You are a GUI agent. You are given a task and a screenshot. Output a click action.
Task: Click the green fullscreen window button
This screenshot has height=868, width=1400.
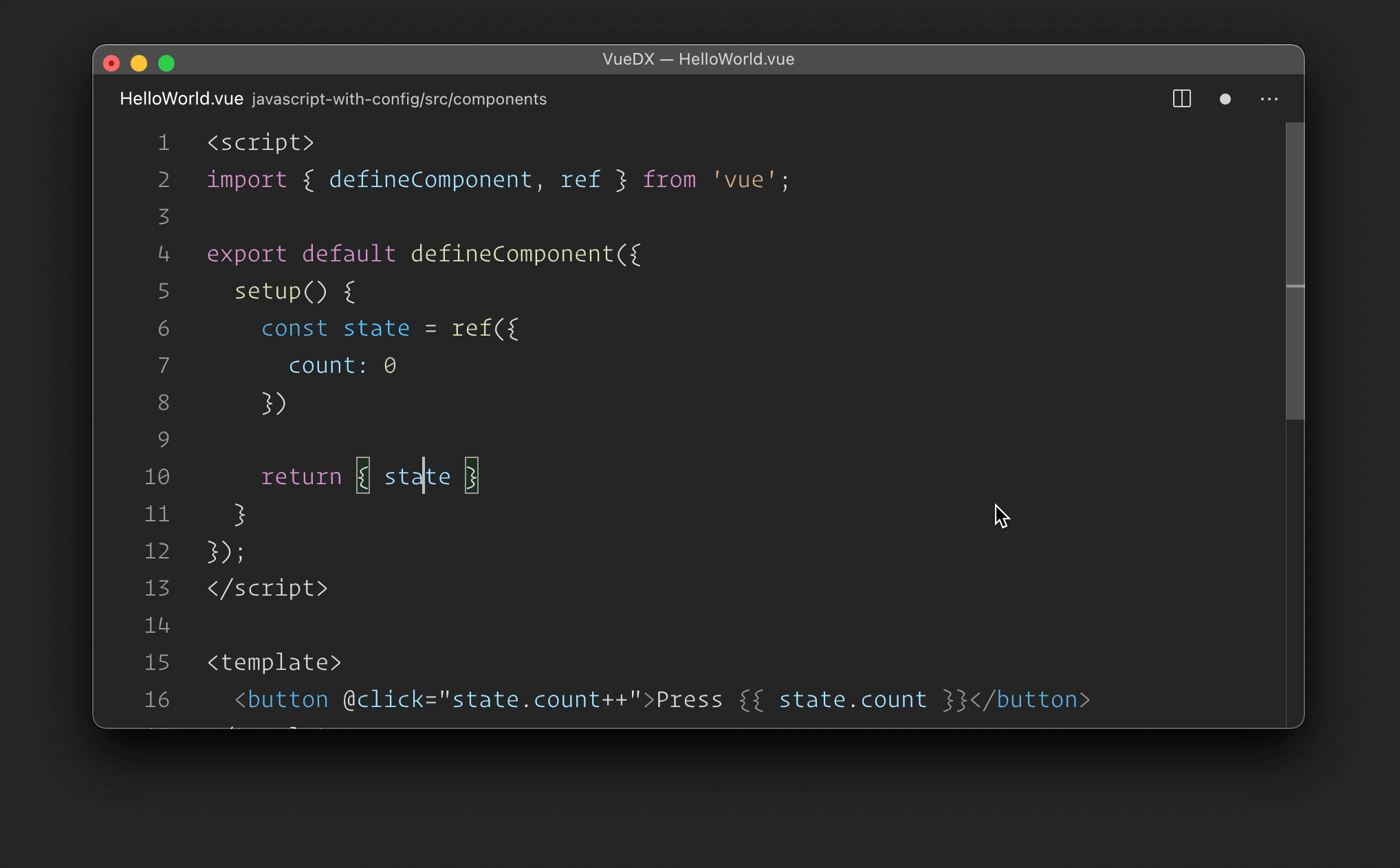pos(166,63)
